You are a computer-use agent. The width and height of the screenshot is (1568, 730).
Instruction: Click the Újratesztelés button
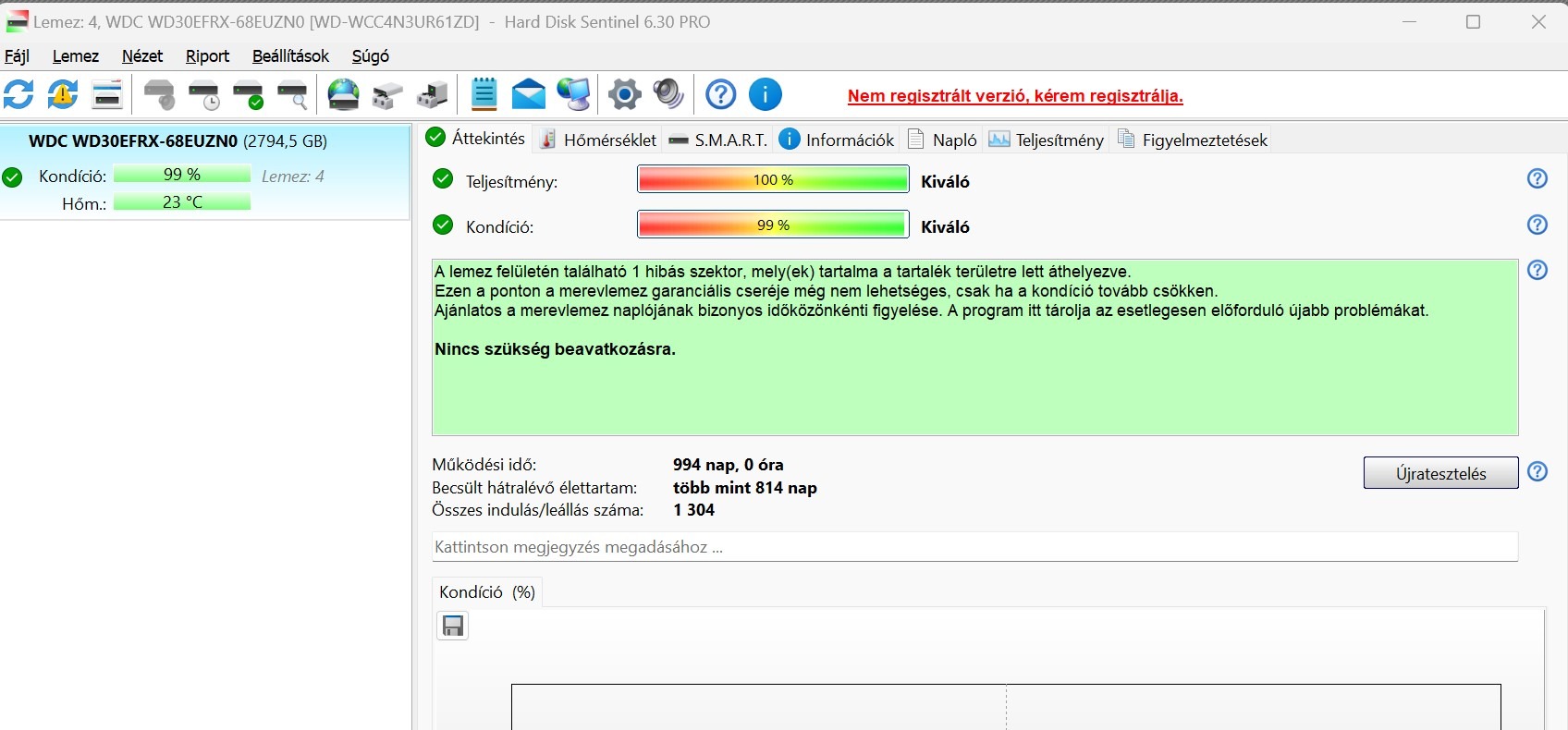coord(1440,473)
